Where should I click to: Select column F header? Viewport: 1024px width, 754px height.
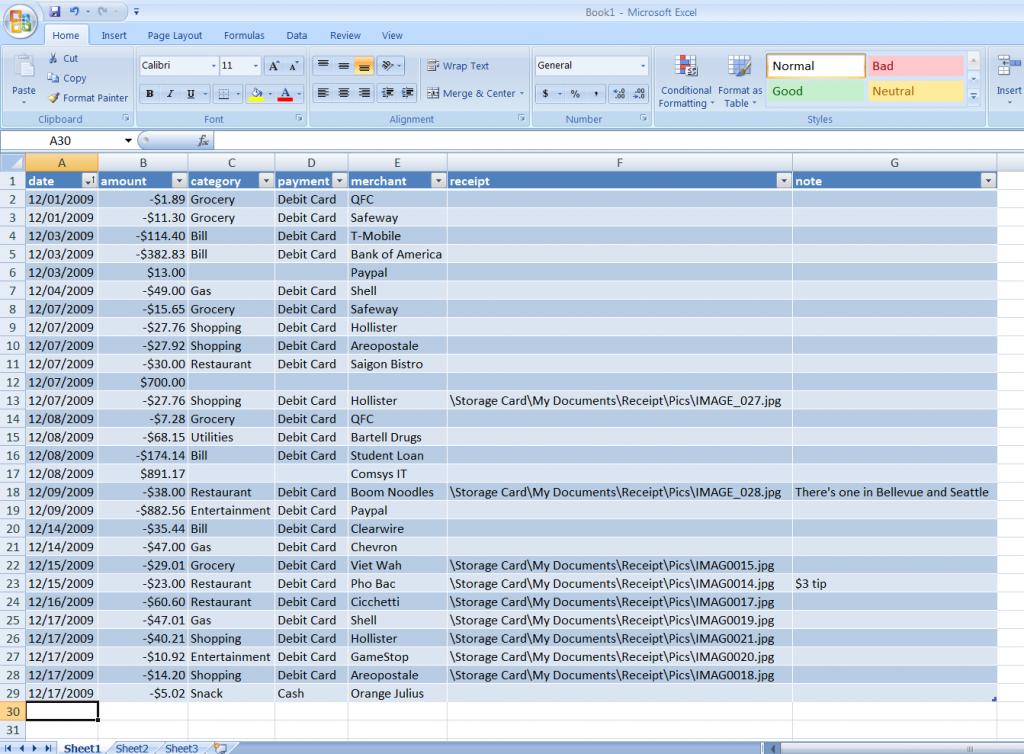click(619, 163)
